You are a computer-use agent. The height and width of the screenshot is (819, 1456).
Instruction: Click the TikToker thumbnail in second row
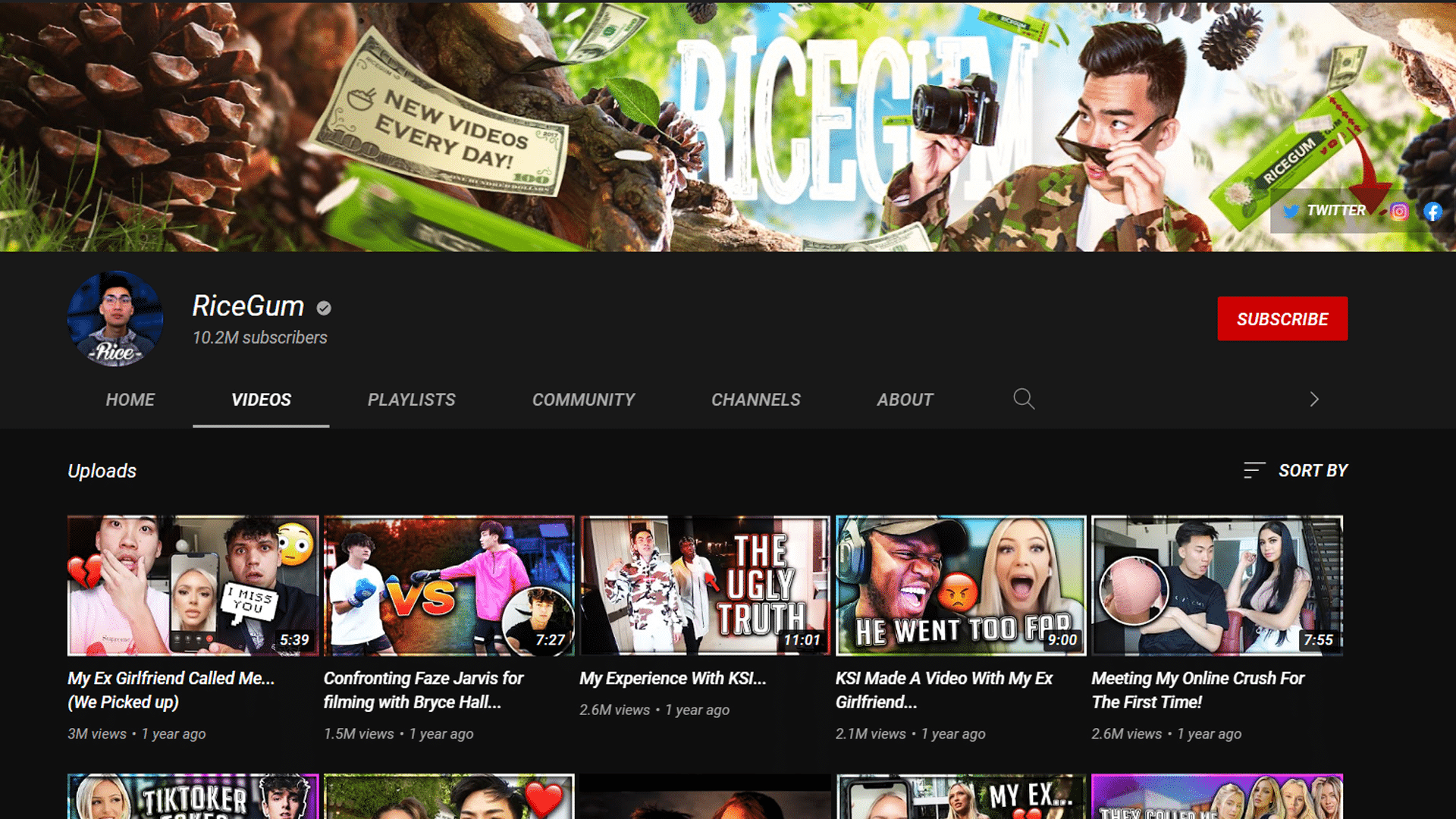(193, 796)
